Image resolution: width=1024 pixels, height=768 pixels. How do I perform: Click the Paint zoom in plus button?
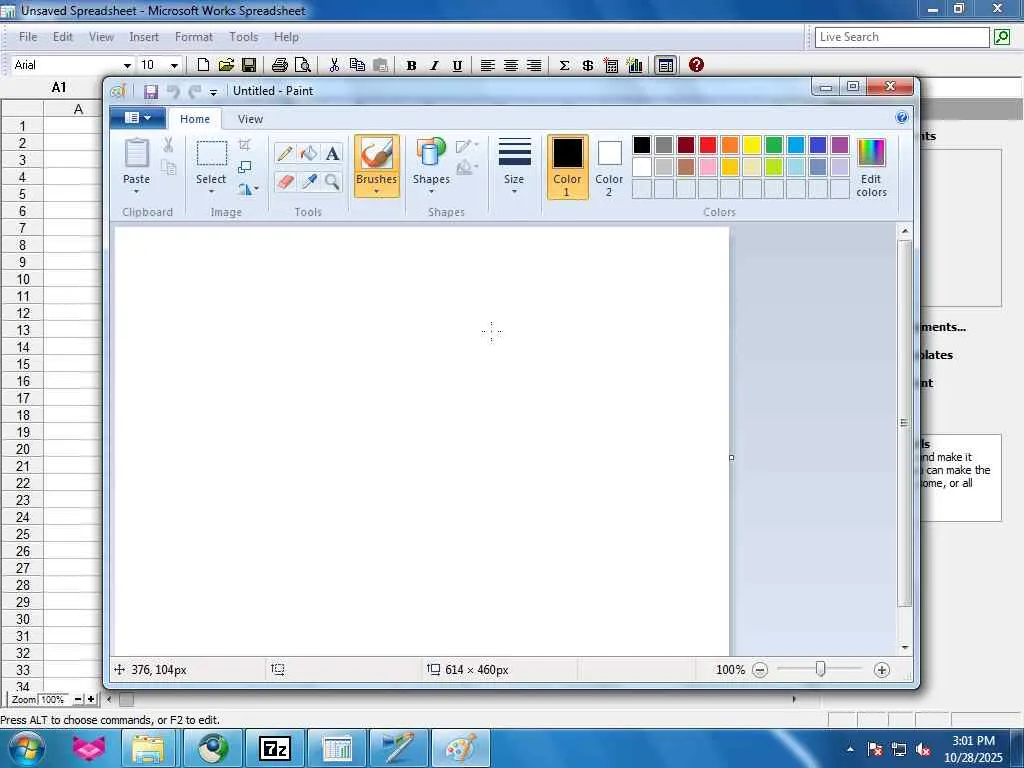click(882, 670)
